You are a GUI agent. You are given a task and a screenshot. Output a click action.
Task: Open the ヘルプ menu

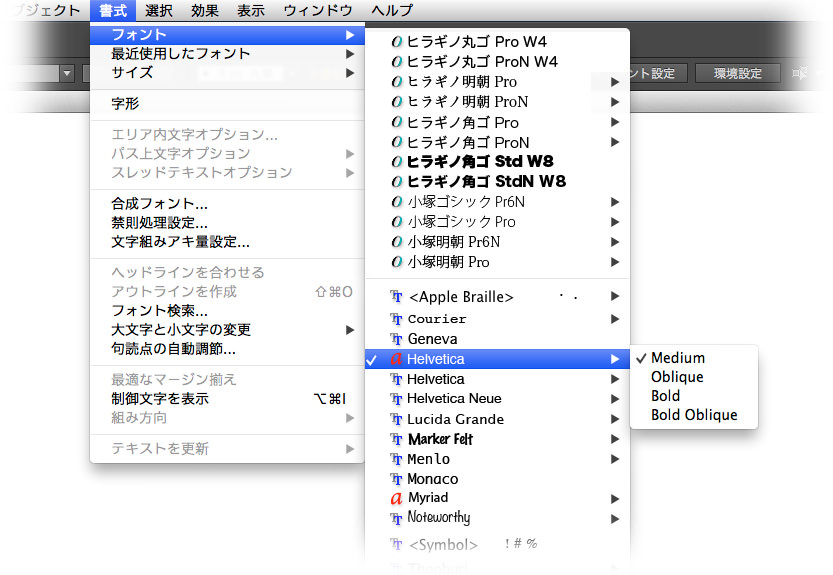[x=392, y=10]
